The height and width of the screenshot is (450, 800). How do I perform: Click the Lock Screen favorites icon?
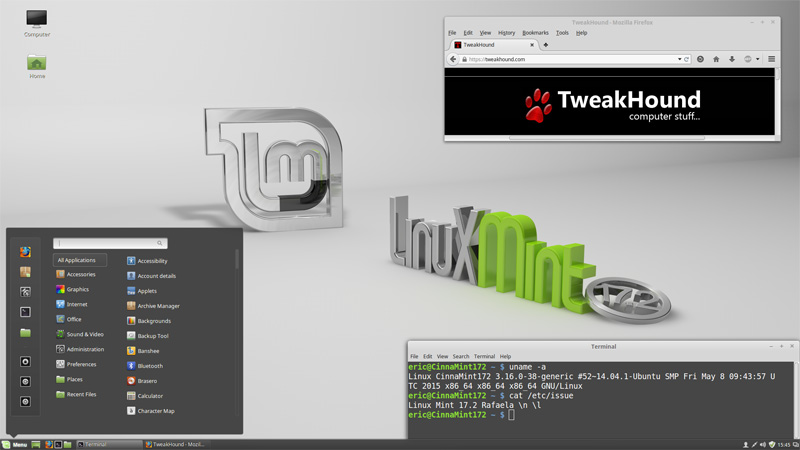pos(25,362)
